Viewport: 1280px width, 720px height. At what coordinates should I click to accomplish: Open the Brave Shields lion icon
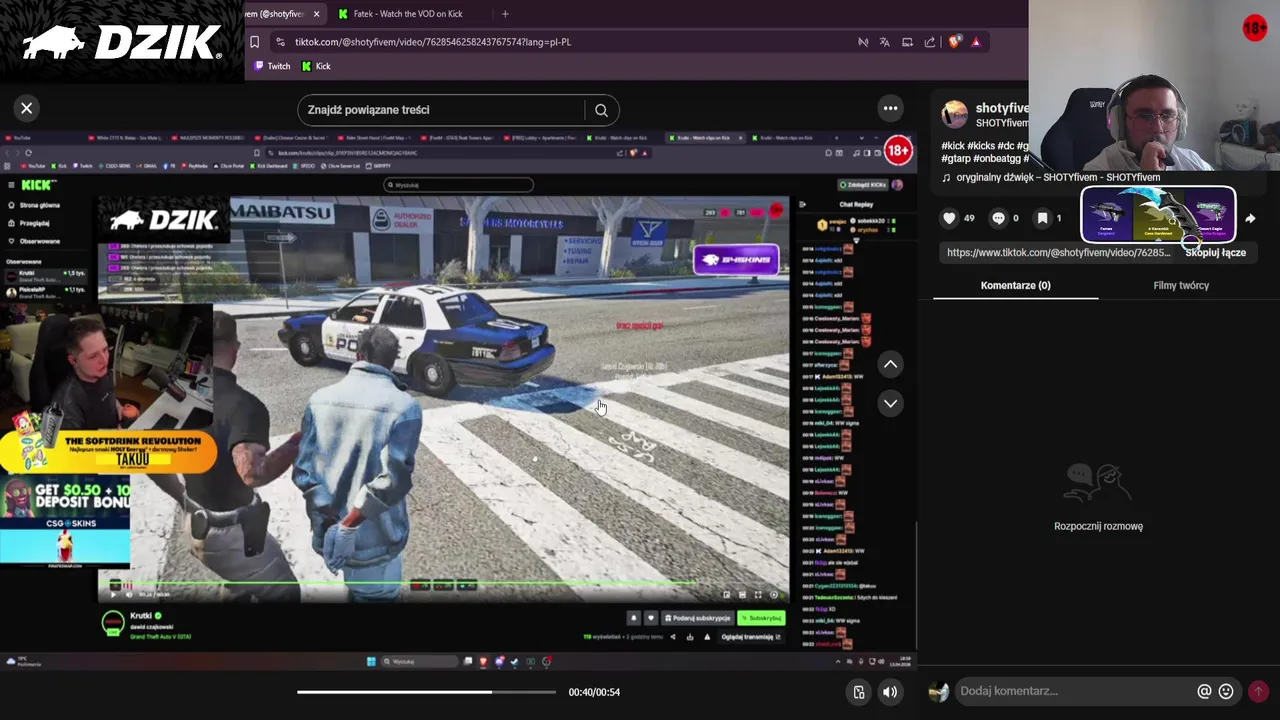954,42
